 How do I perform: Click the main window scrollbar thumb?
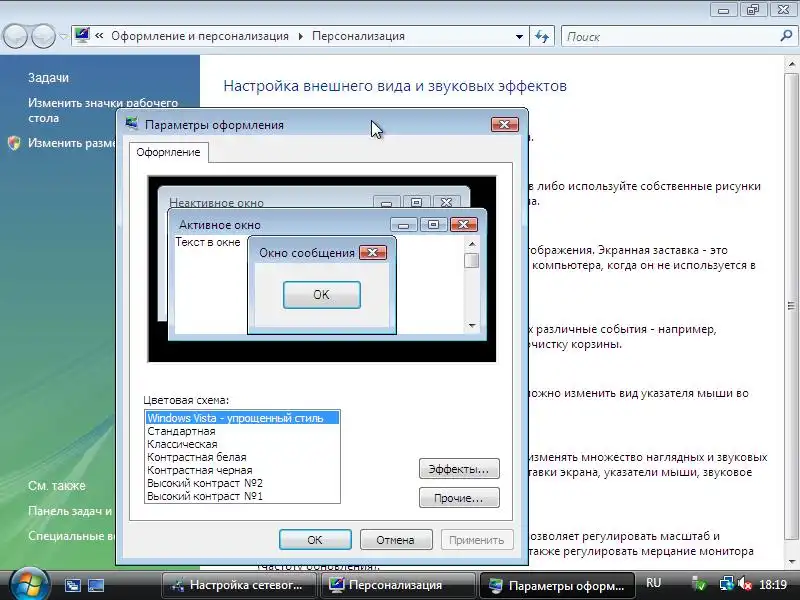792,305
